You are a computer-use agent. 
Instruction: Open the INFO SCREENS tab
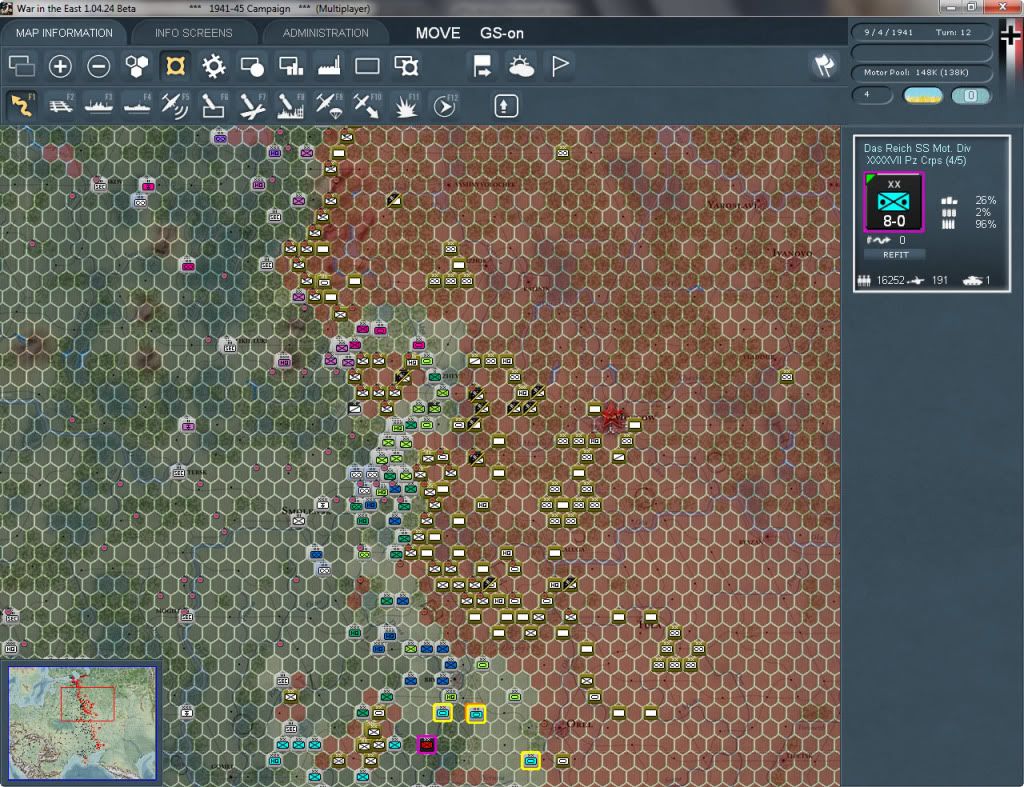193,33
